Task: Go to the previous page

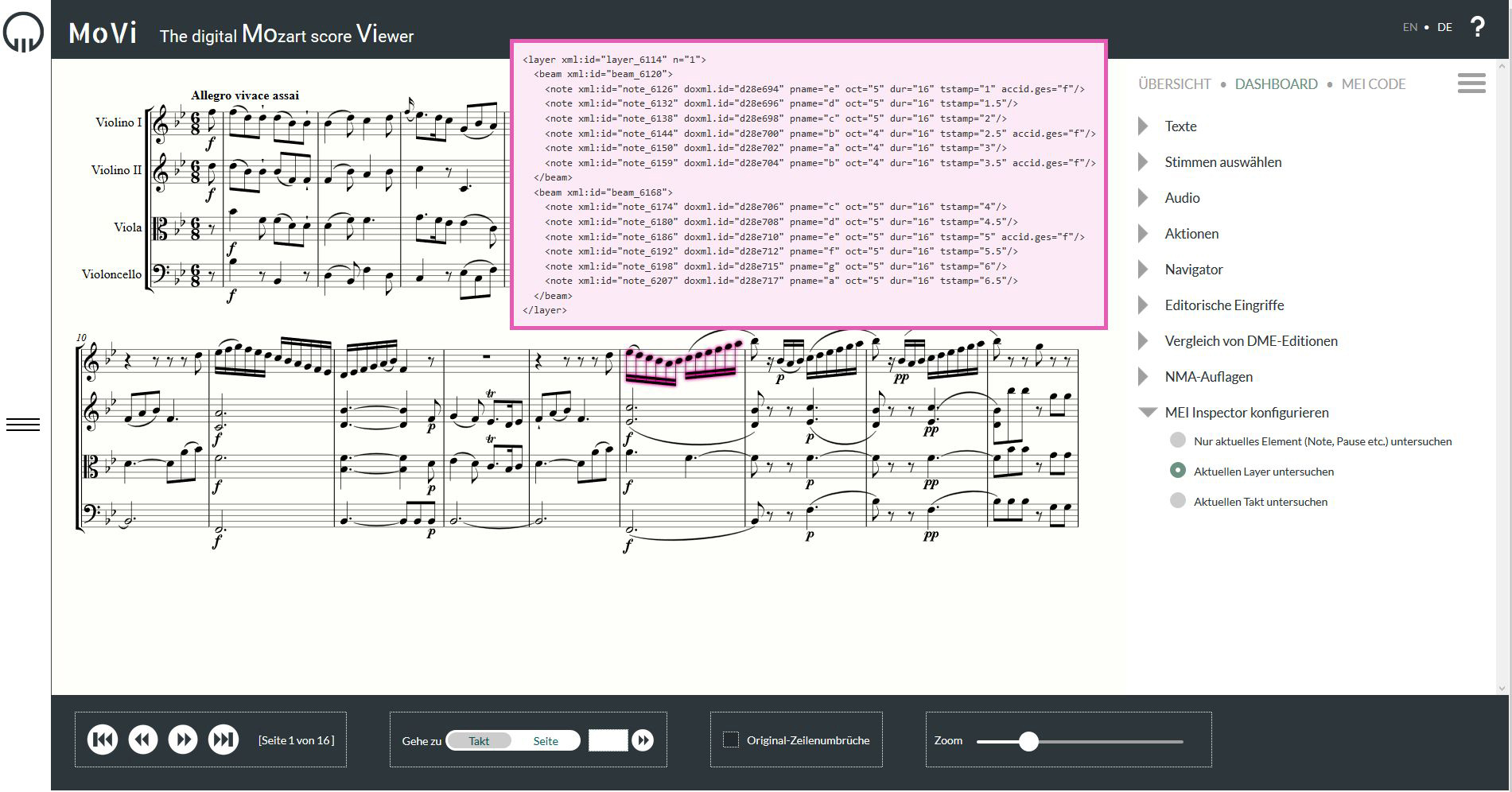Action: pyautogui.click(x=143, y=740)
